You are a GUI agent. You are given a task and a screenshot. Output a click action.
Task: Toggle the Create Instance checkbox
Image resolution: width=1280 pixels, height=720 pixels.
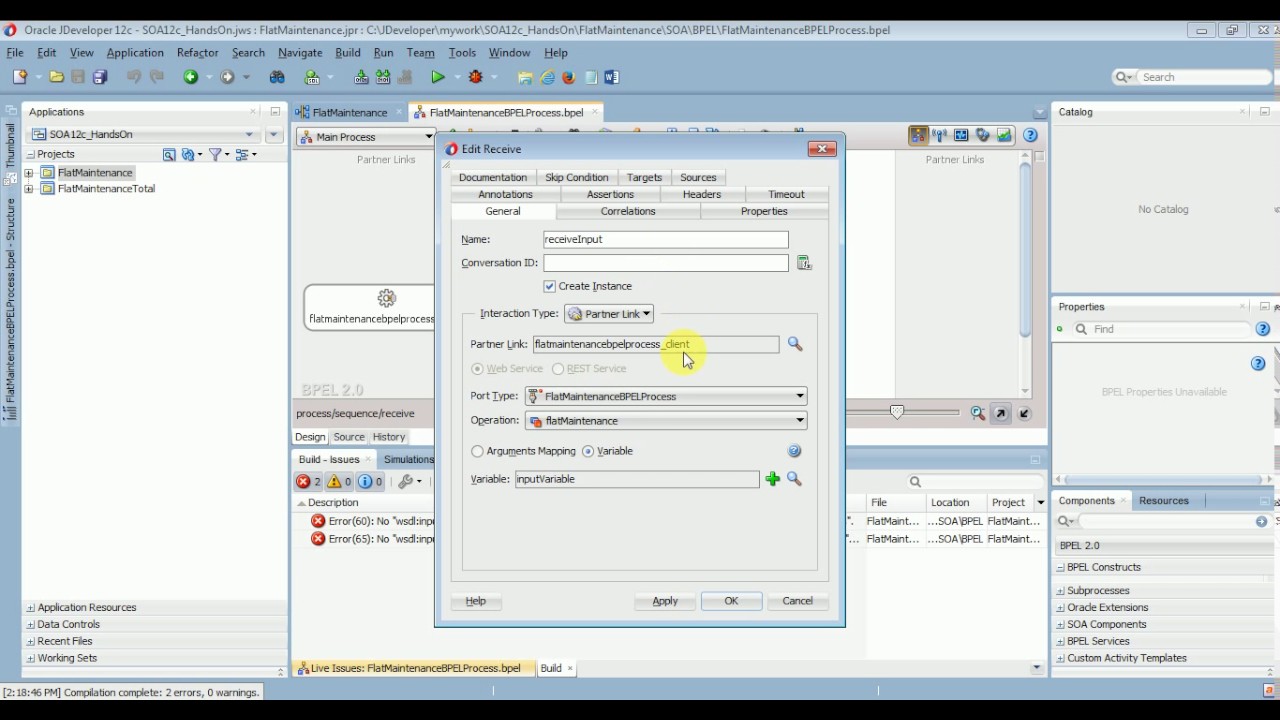[x=549, y=286]
